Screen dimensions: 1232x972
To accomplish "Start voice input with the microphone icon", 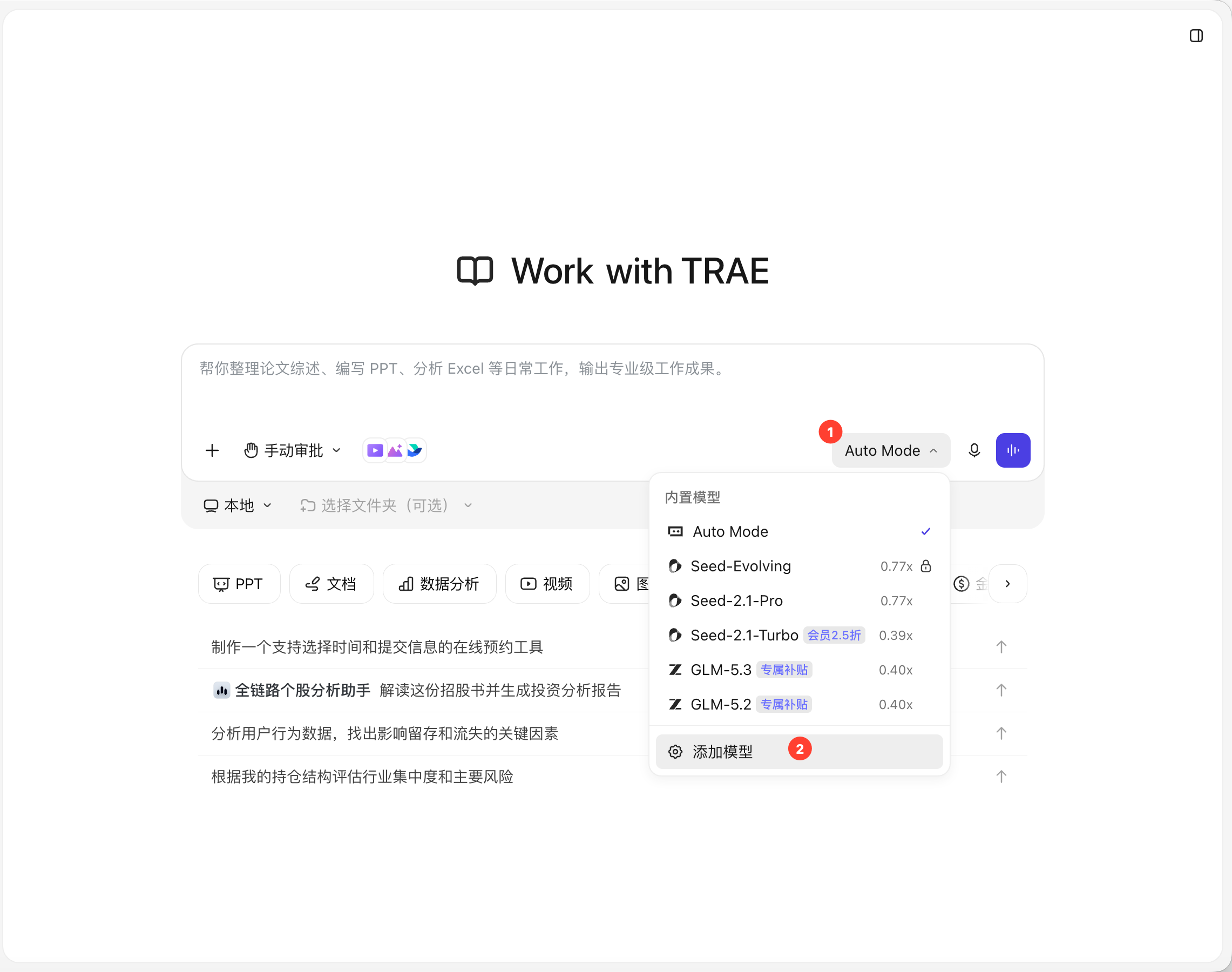I will tap(974, 451).
